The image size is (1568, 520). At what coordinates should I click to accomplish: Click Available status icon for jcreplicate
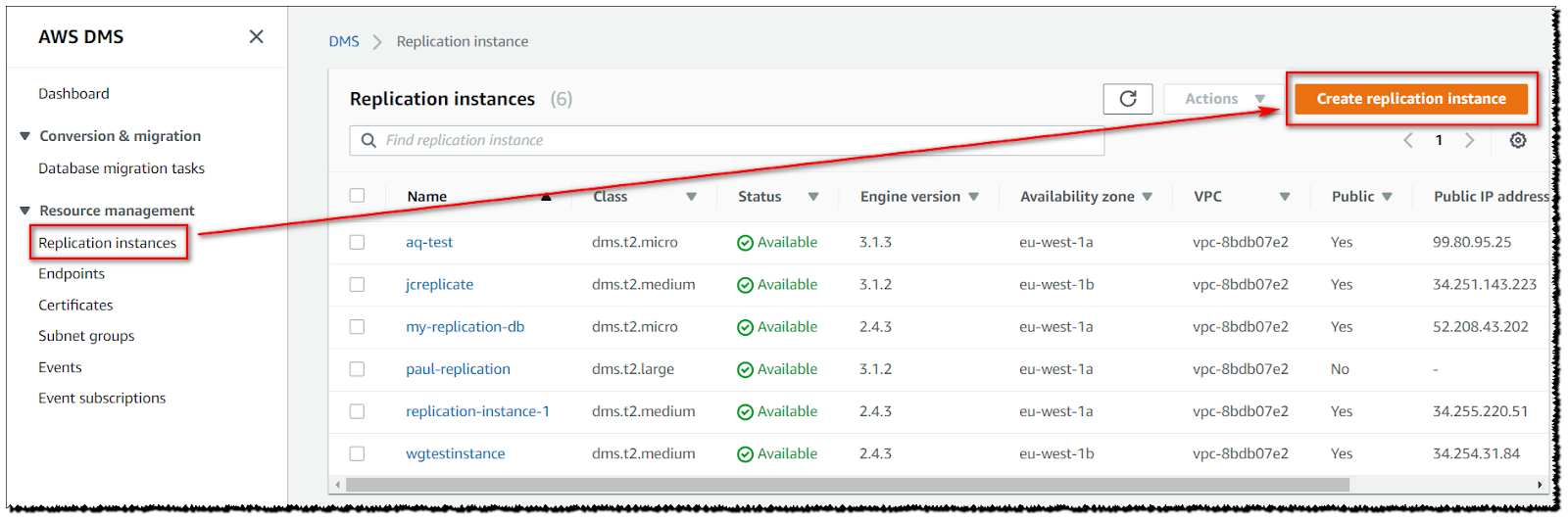coord(745,285)
